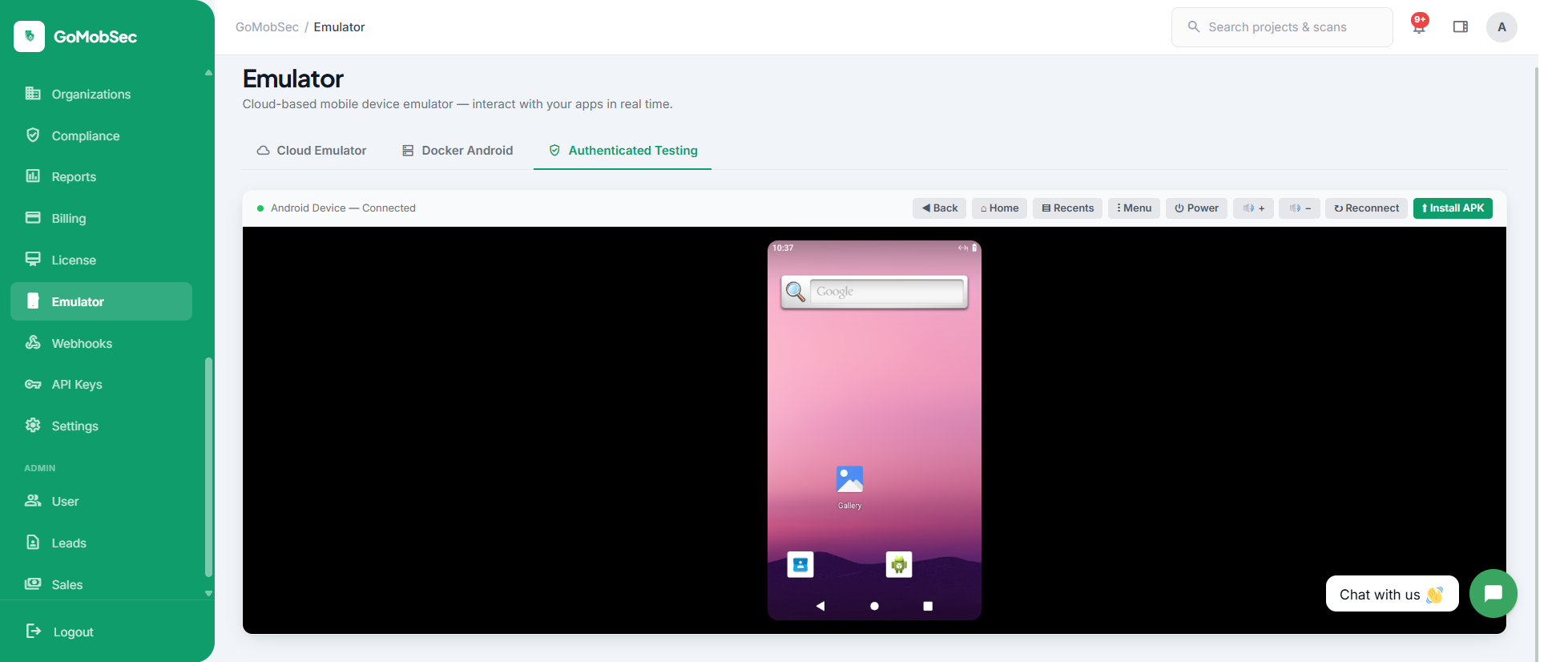Image resolution: width=1568 pixels, height=662 pixels.
Task: Open the user avatar menu "A"
Action: tap(1501, 26)
